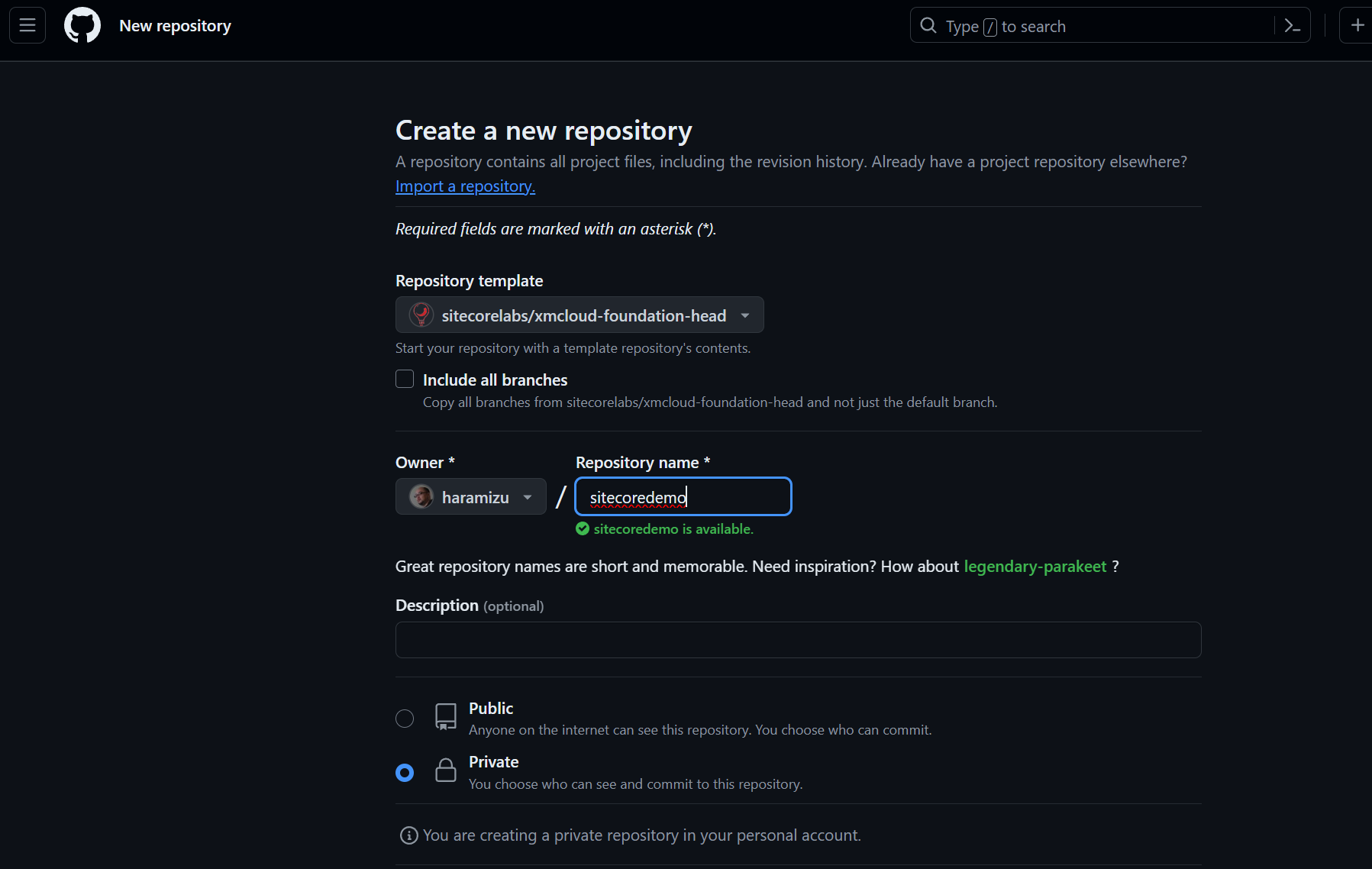Viewport: 1372px width, 869px height.
Task: Click 'Anyone on the internet can see' description
Action: pyautogui.click(x=700, y=730)
